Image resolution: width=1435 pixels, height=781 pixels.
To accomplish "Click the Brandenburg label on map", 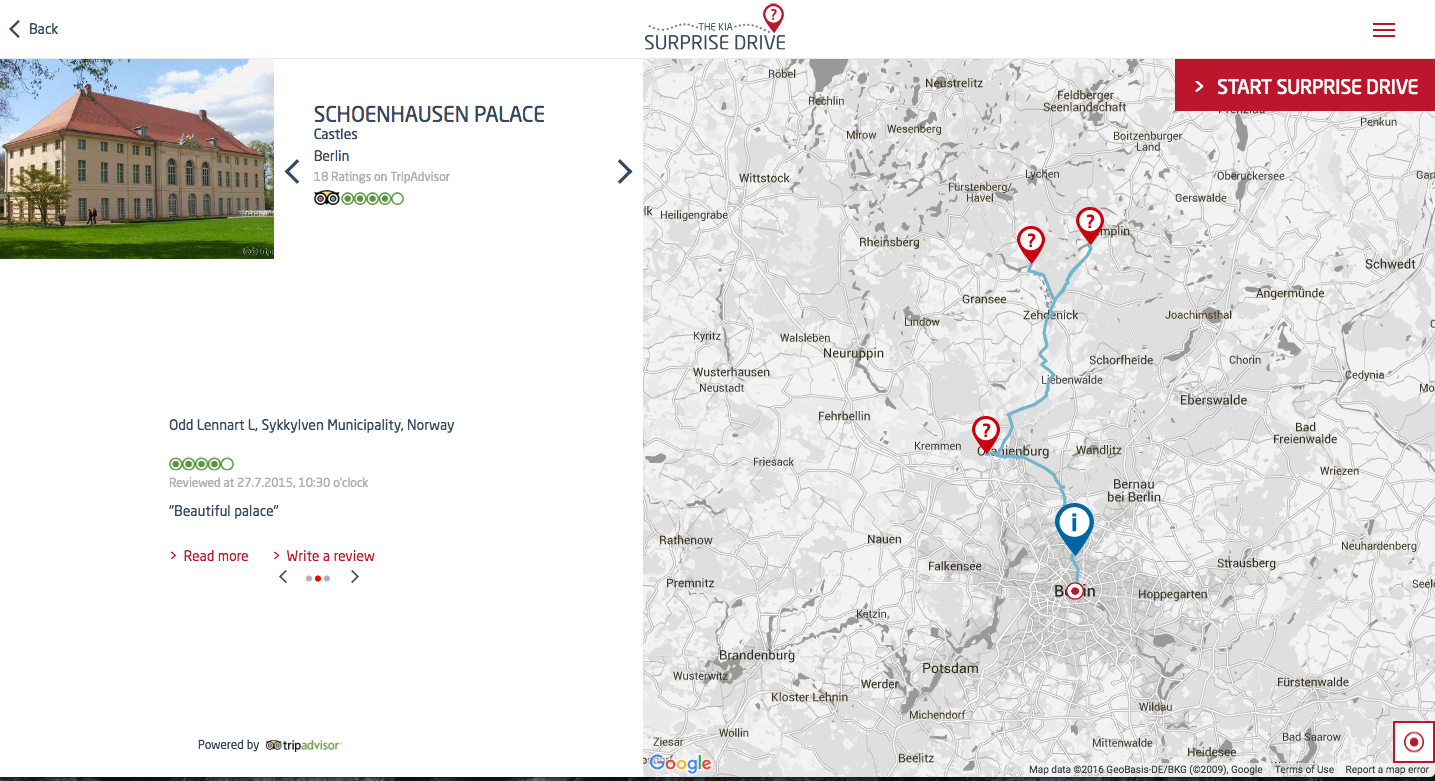I will coord(757,655).
